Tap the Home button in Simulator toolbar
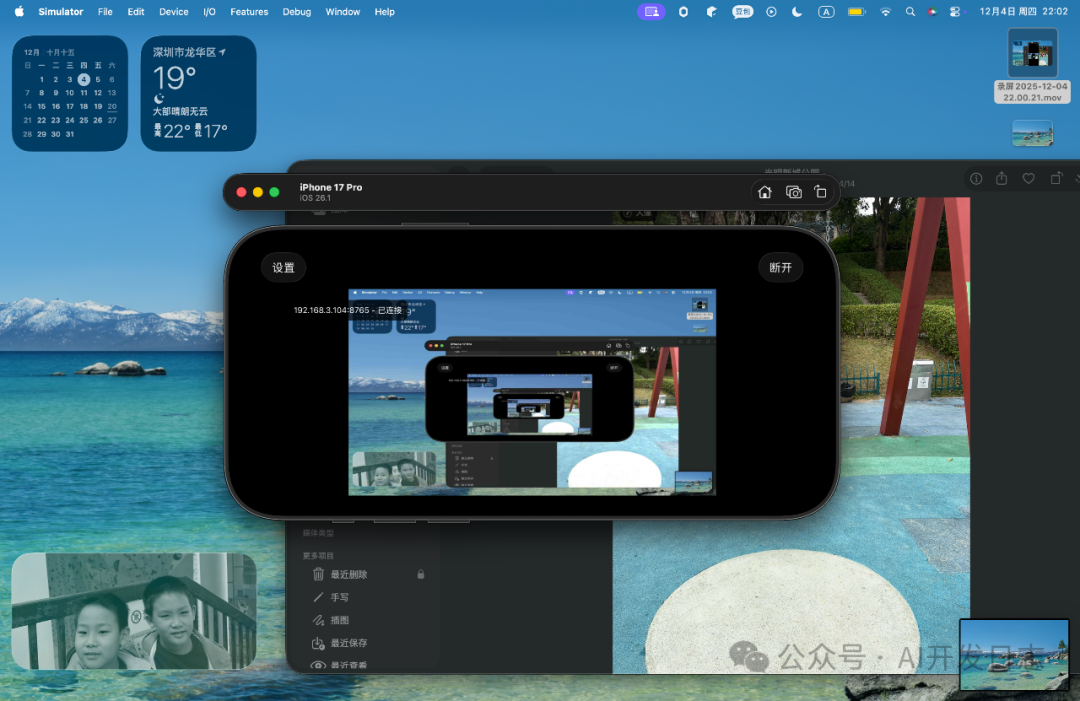Screen dimensions: 1080x701 [765, 192]
